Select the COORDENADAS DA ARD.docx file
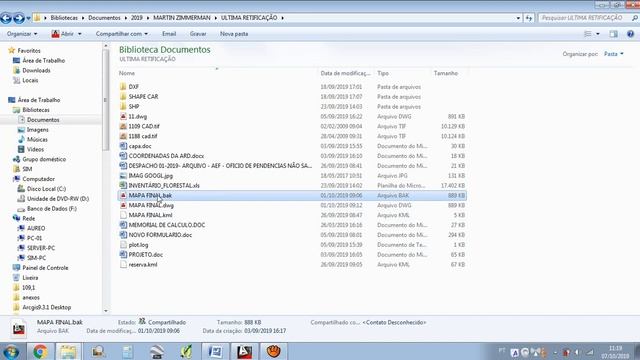The height and width of the screenshot is (360, 640). tap(166, 156)
